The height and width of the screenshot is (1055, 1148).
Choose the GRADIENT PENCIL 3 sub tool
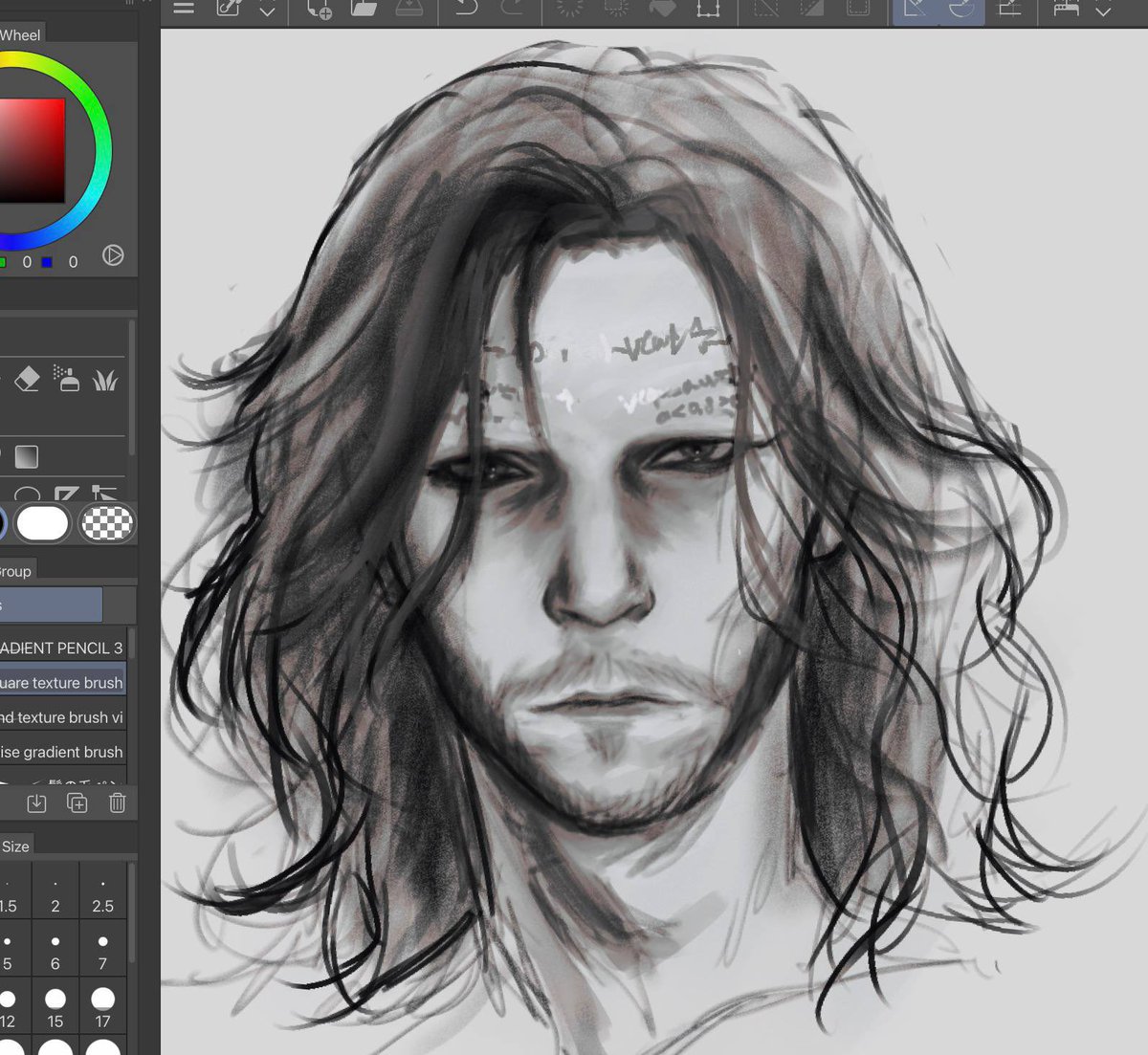63,648
